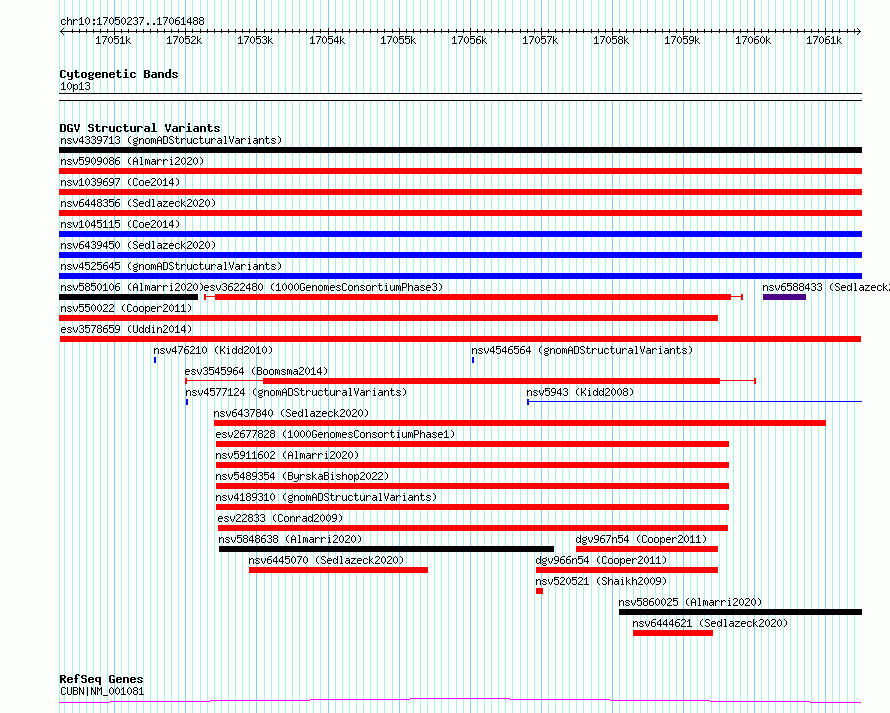Viewport: 890px width, 713px height.
Task: Open esv3622480 (1000GenomesConsortiumPhase3) label
Action: [323, 287]
